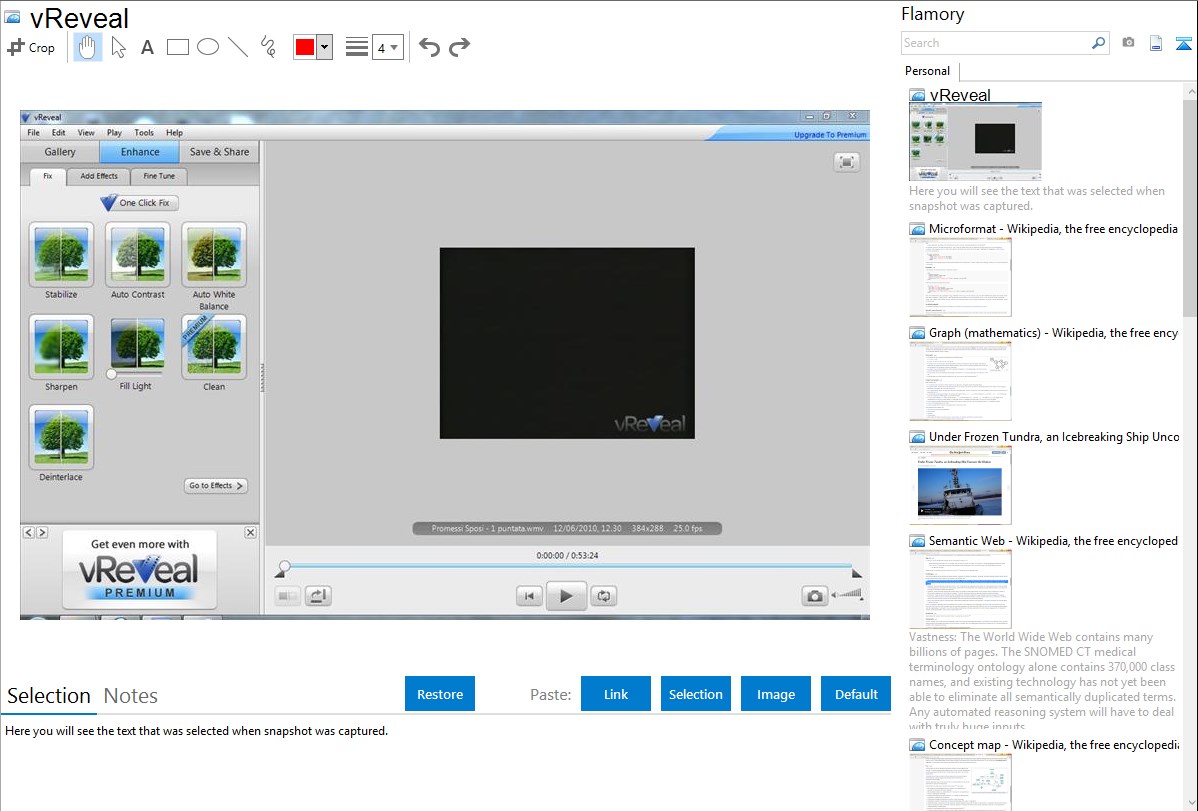Image resolution: width=1198 pixels, height=811 pixels.
Task: Choose the freehand drawing tool
Action: tap(268, 47)
